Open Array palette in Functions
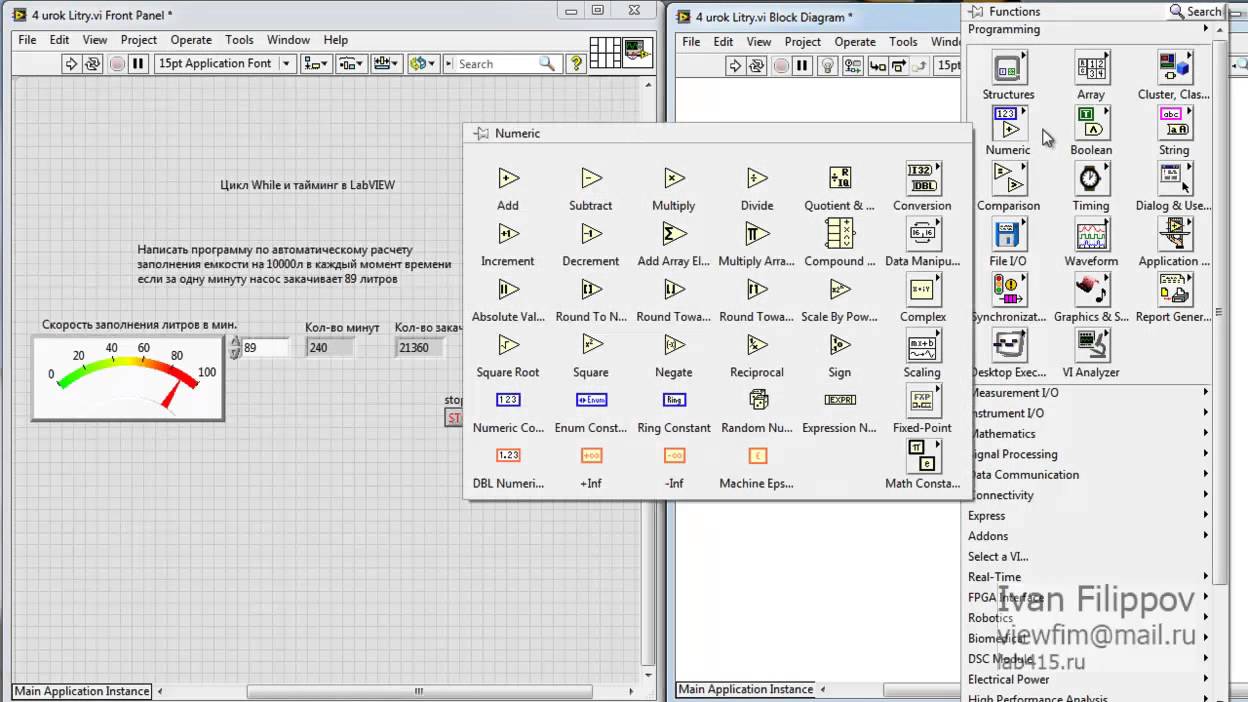Image resolution: width=1248 pixels, height=702 pixels. 1091,68
